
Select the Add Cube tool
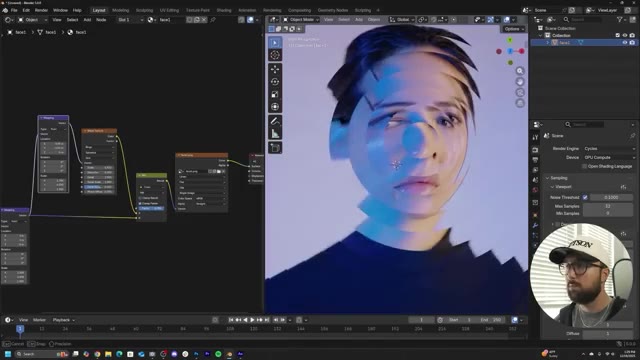pos(275,148)
